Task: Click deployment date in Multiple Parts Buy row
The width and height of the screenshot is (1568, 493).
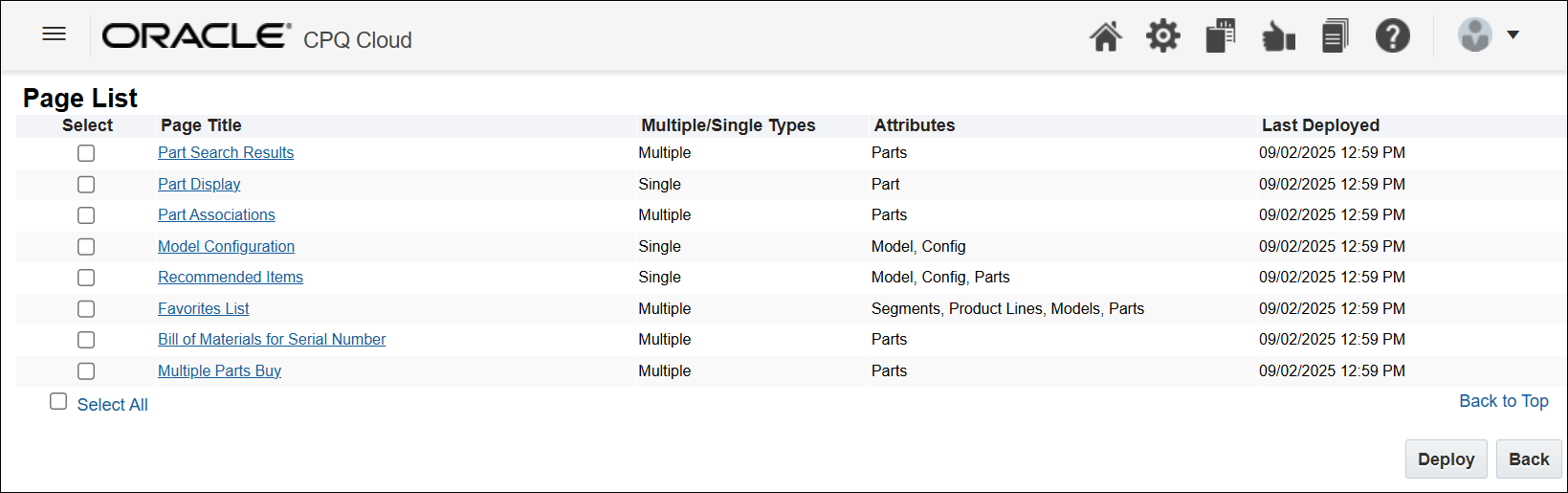Action: coord(1332,371)
